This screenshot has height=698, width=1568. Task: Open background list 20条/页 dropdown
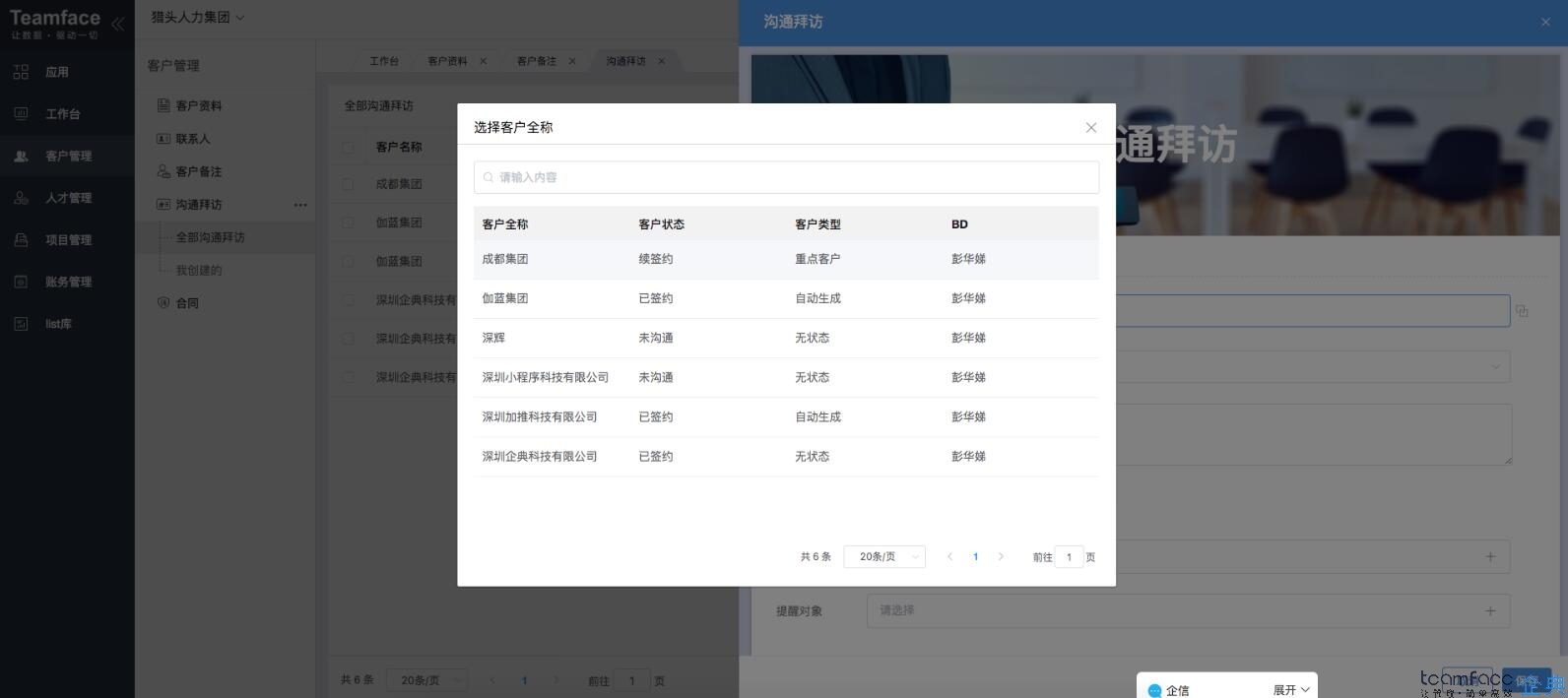[427, 680]
